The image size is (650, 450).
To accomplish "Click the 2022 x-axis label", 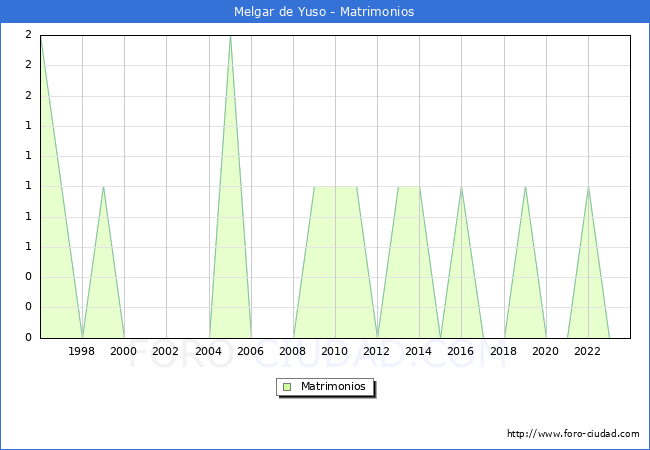I will click(x=587, y=351).
